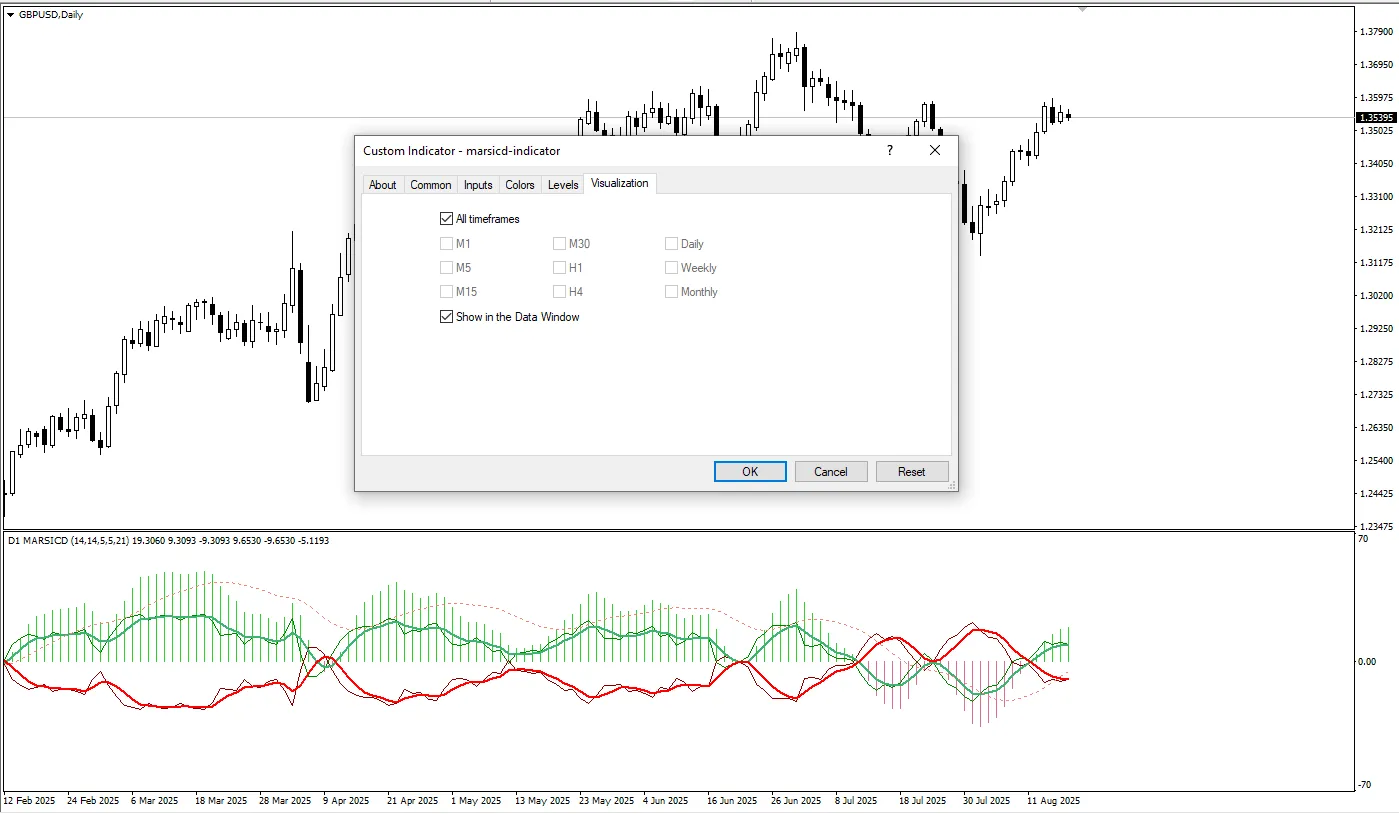Uncheck the All timeframes checkbox
Viewport: 1399px width, 814px height.
(x=446, y=219)
